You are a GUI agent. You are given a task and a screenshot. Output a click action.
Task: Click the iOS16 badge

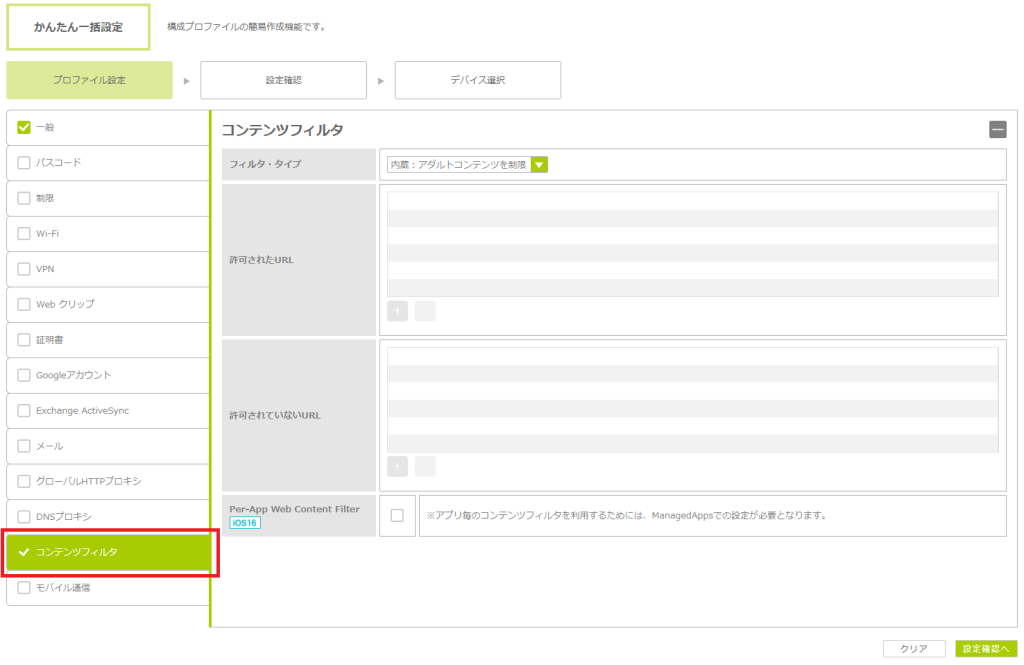coord(245,523)
